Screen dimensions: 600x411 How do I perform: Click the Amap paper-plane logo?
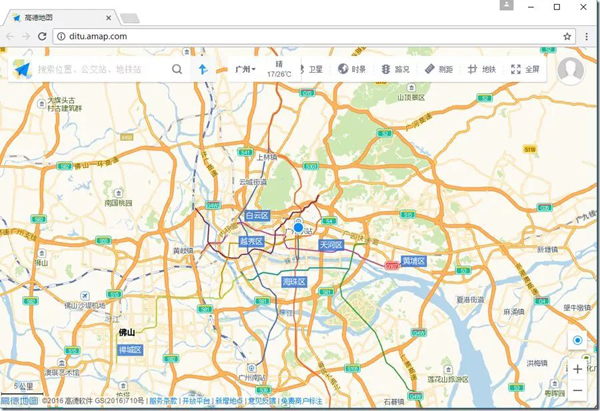point(22,69)
